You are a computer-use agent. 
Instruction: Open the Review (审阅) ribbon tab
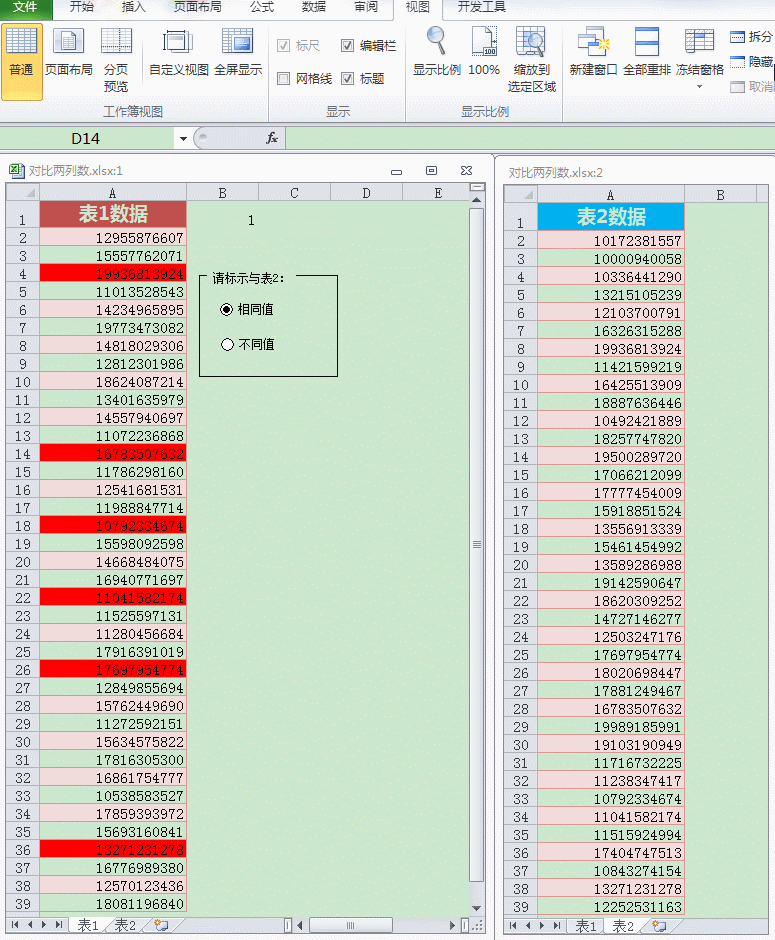coord(366,7)
